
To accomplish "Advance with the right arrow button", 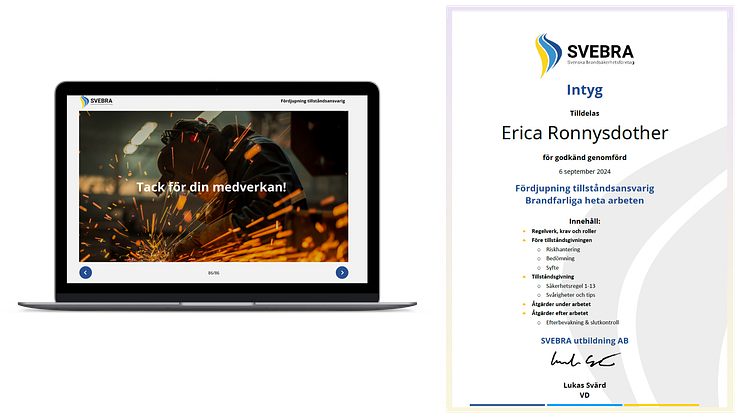I will [x=342, y=273].
